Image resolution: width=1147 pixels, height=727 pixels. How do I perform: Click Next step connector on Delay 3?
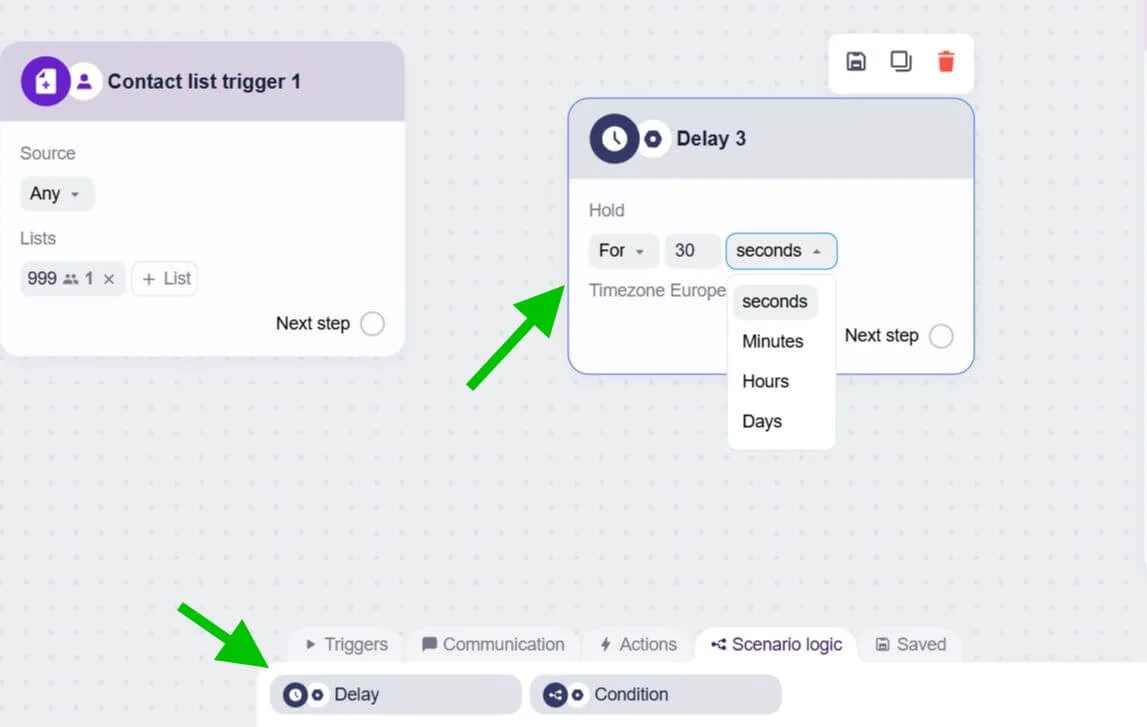(941, 336)
